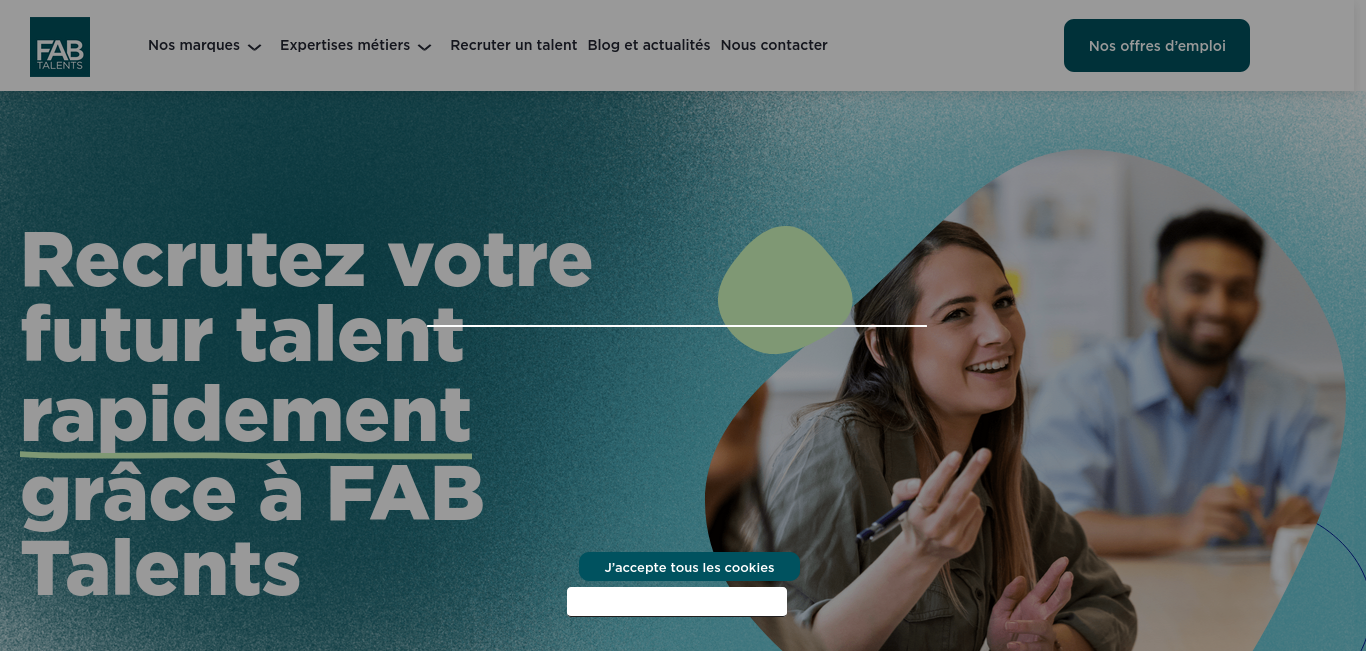Expand the Expertises métiers chevron arrow
The width and height of the screenshot is (1366, 651).
pos(424,47)
